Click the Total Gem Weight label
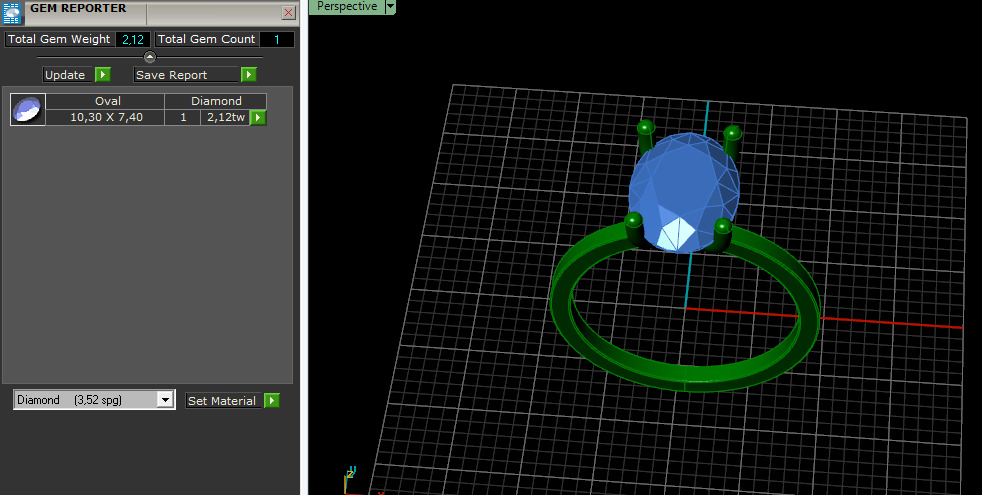The width and height of the screenshot is (982, 495). click(59, 39)
